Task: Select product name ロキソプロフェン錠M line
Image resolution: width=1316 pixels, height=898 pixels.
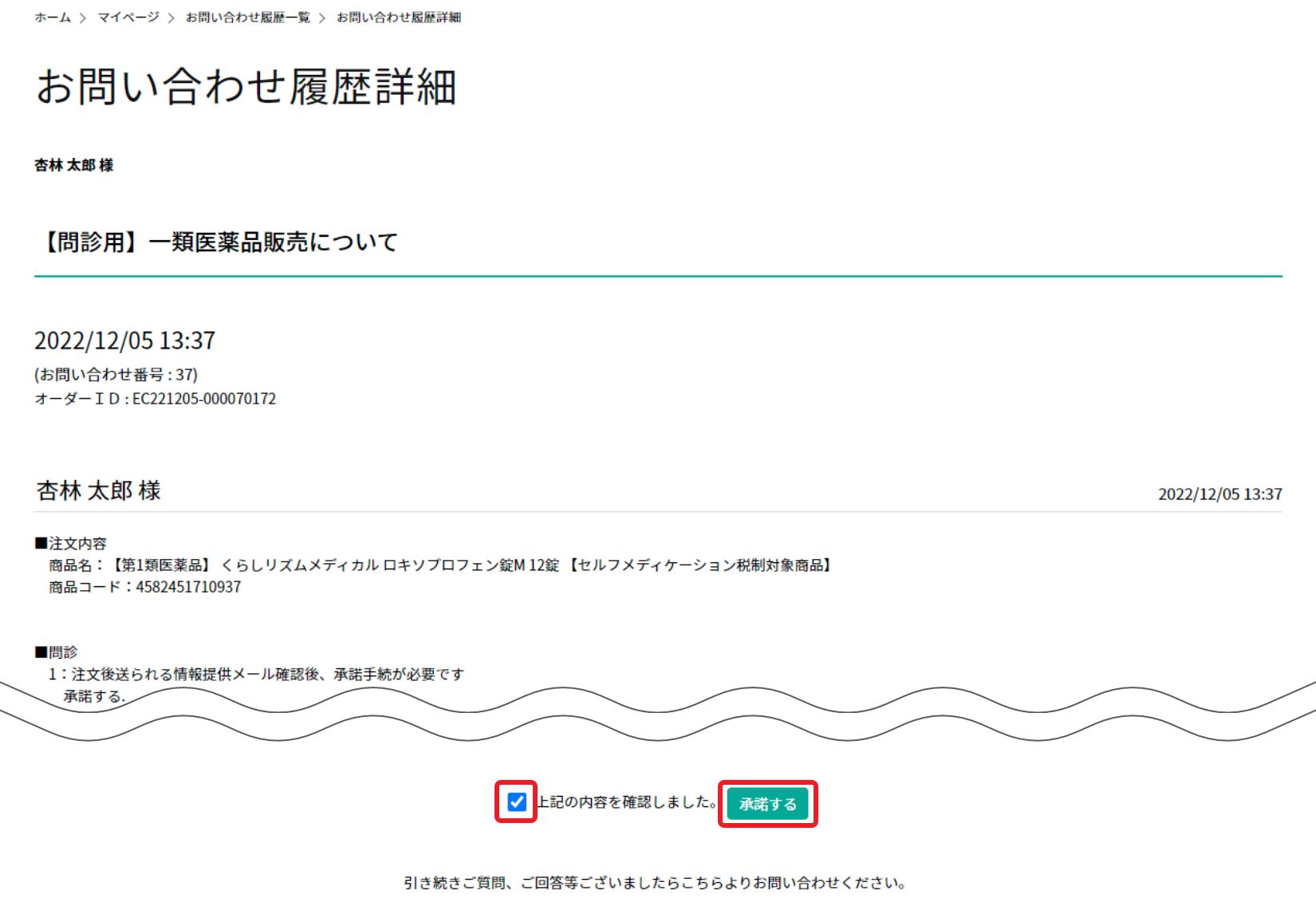Action: [442, 565]
